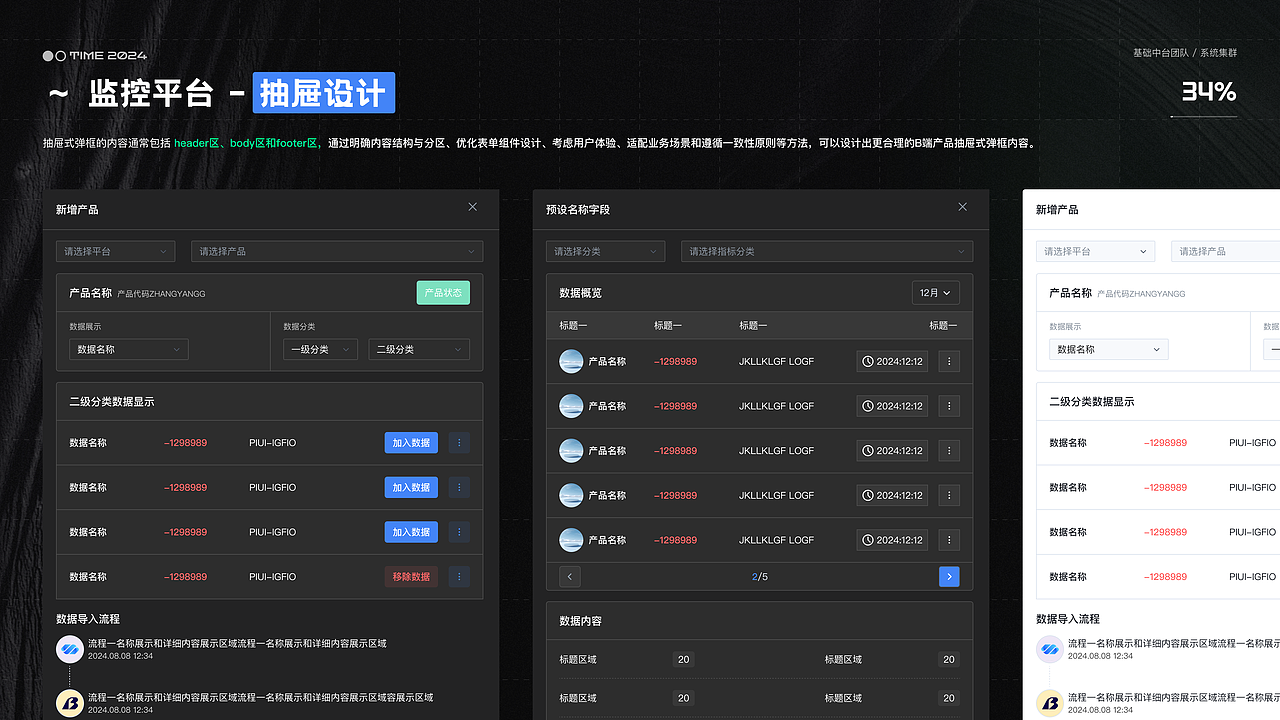Click the highlighted 抽屉设计 title

point(323,93)
